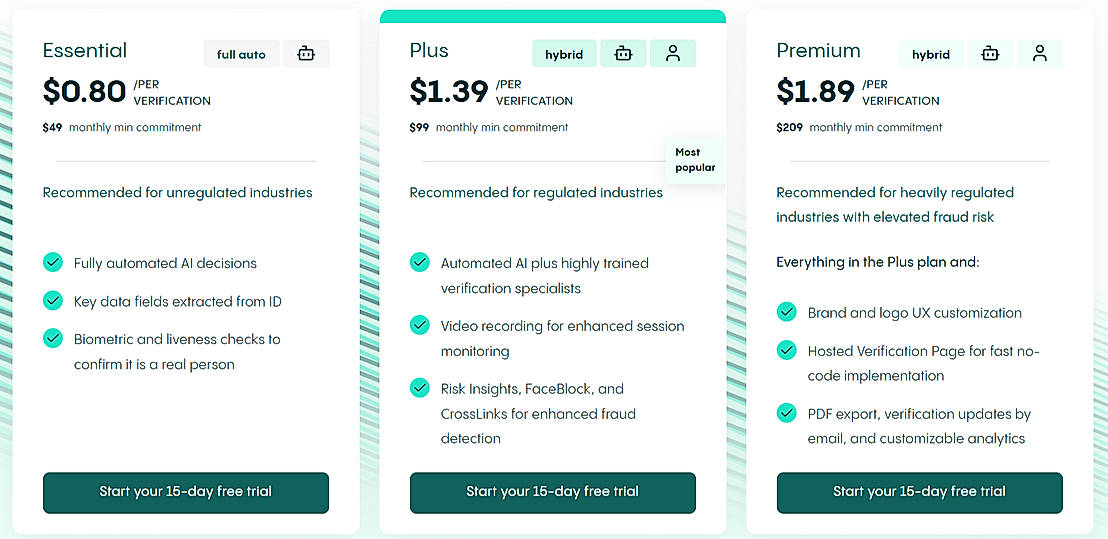Click the checkmark beside Key data fields extracted
The width and height of the screenshot is (1108, 539).
pyautogui.click(x=53, y=300)
